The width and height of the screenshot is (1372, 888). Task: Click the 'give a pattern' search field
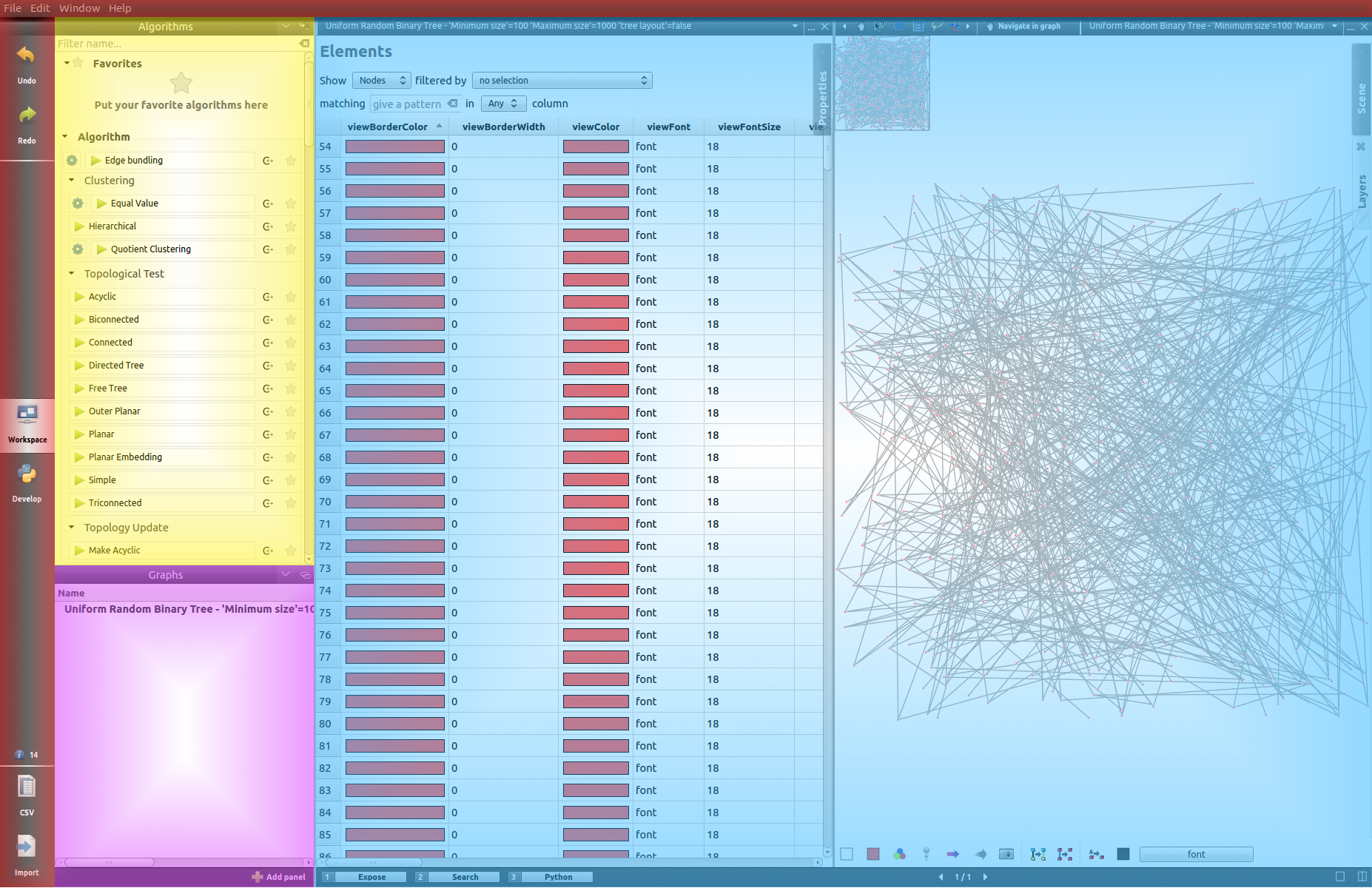[408, 104]
